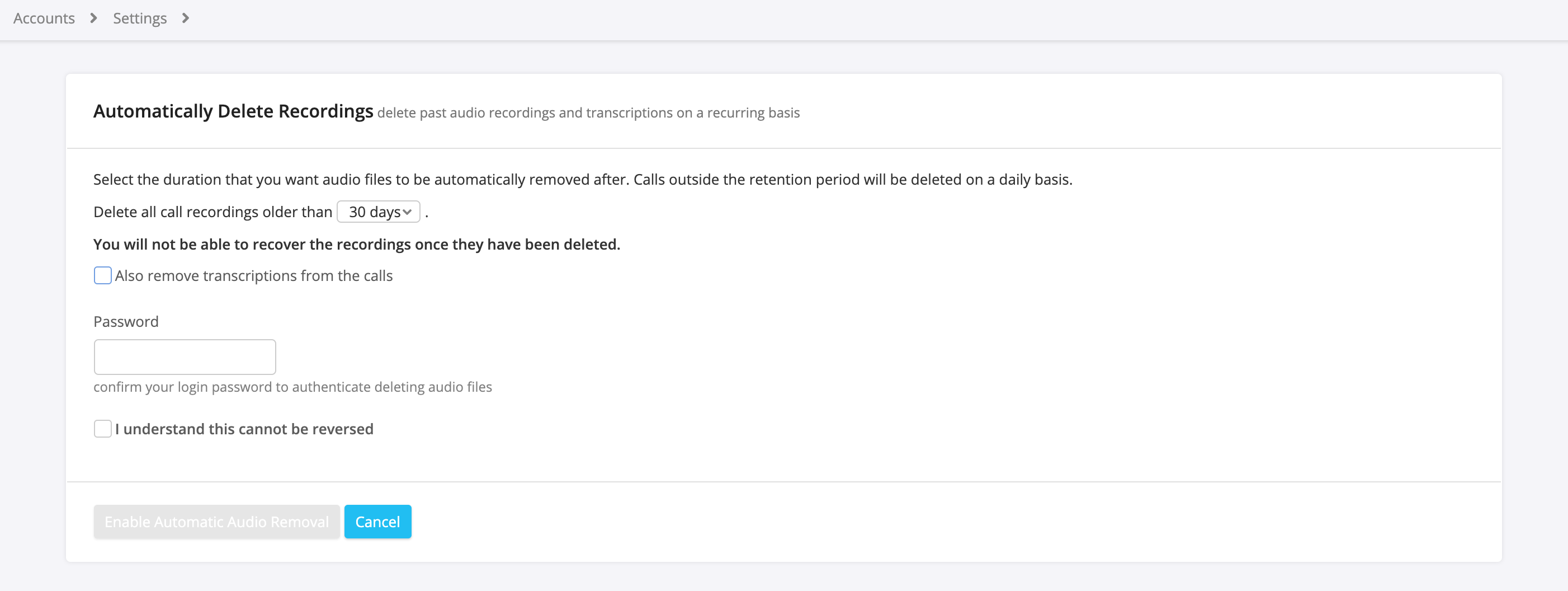This screenshot has width=1568, height=591.
Task: Click the 'Delete all call recordings older than' text
Action: [x=212, y=212]
